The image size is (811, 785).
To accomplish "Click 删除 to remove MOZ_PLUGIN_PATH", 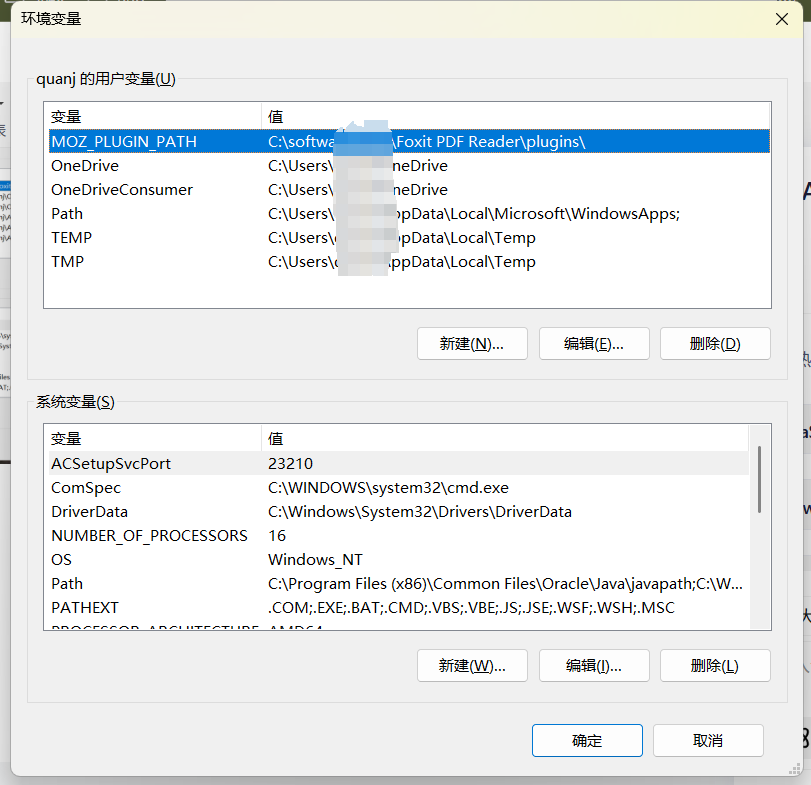I will point(715,343).
